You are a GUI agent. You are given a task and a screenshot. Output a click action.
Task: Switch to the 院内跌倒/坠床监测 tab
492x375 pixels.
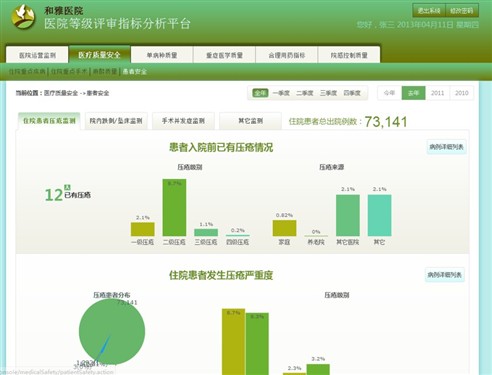point(116,121)
